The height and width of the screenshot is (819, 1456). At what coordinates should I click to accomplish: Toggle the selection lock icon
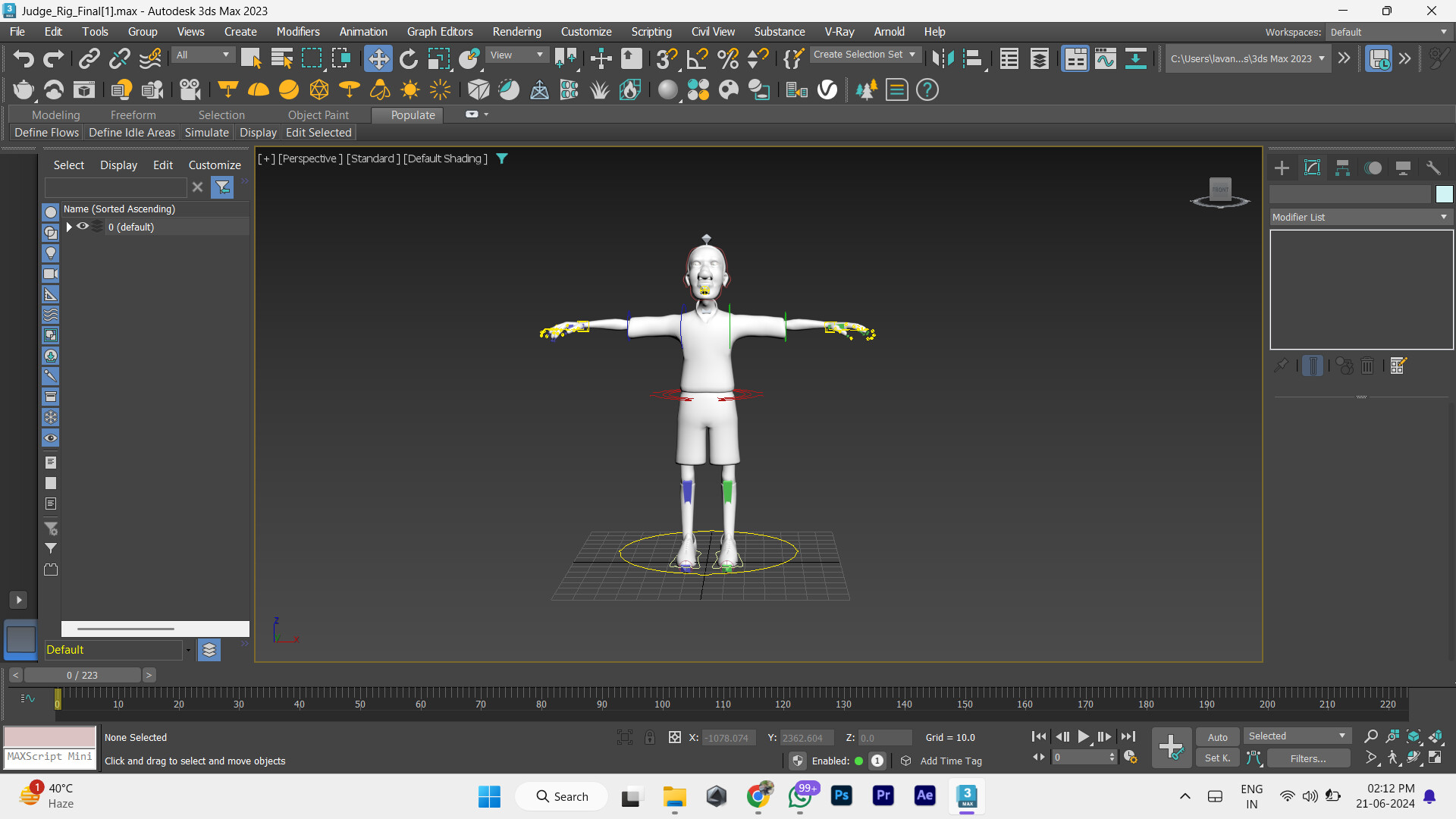coord(650,737)
